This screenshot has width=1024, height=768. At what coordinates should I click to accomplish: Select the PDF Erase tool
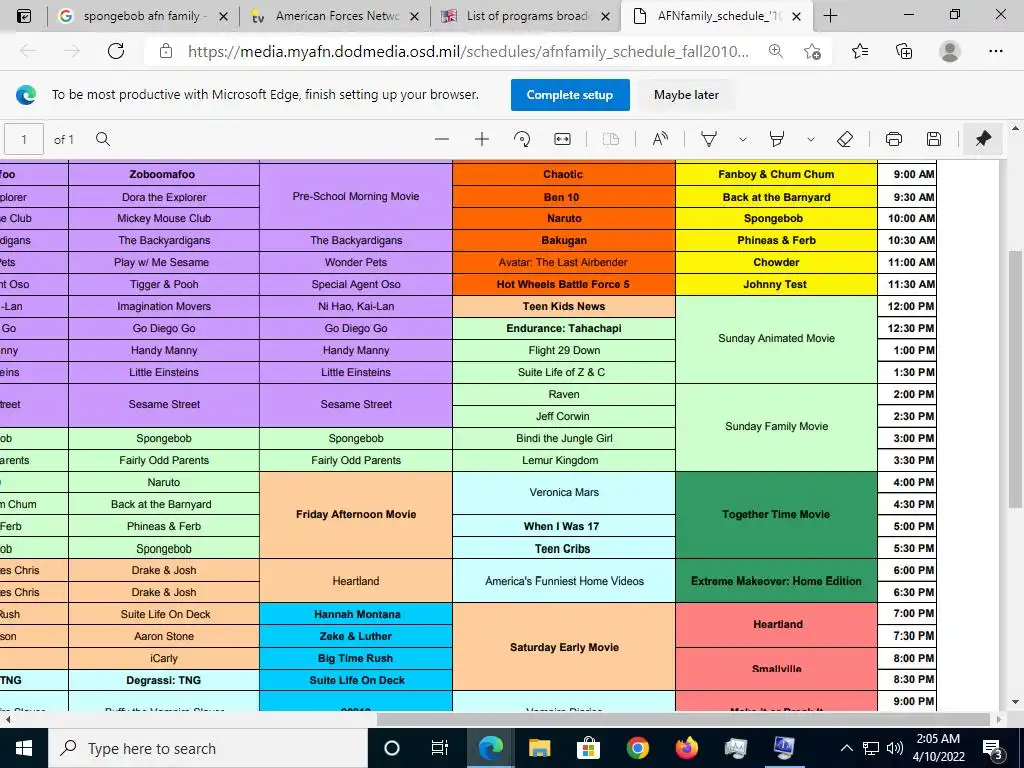tap(845, 138)
